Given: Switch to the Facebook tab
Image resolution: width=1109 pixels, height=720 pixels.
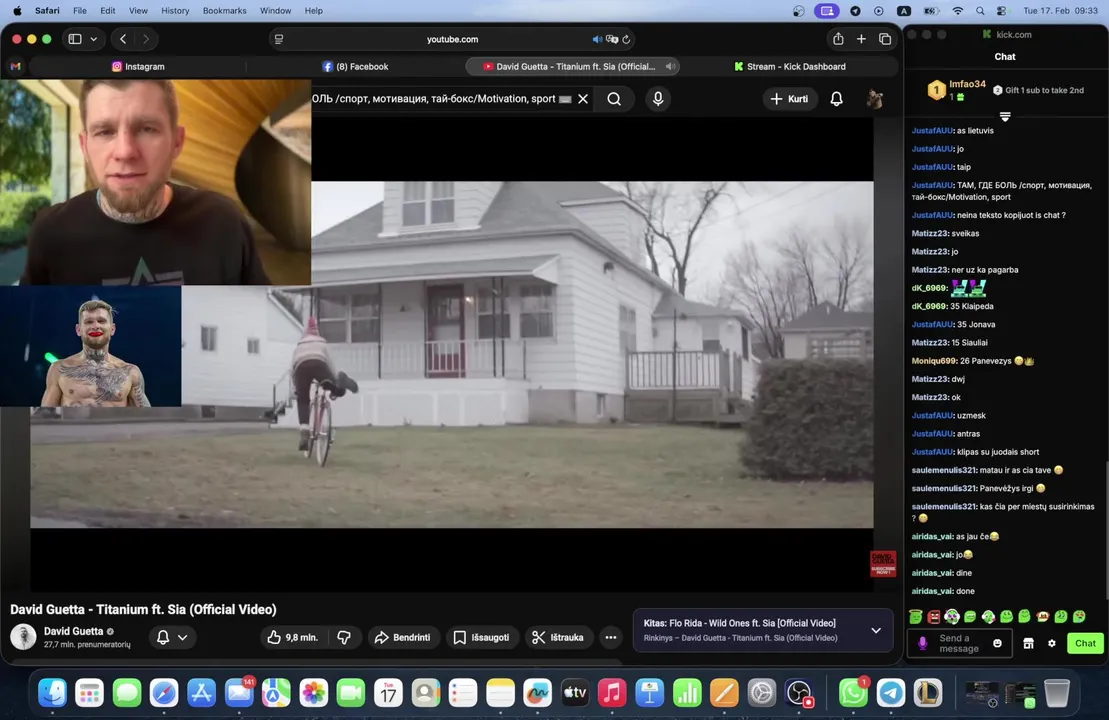Looking at the screenshot, I should click(355, 66).
